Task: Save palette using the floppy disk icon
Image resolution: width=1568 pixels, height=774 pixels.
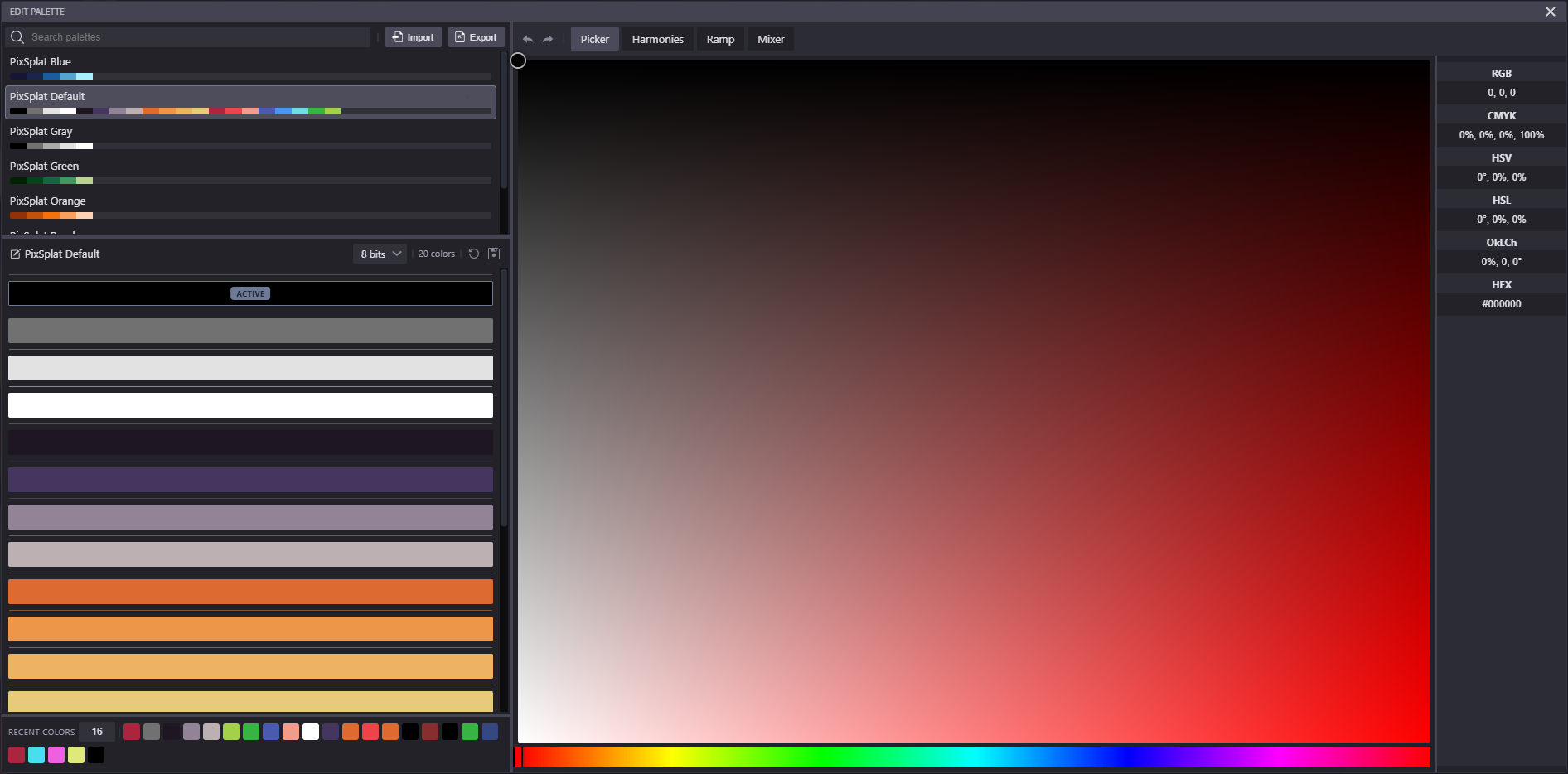Action: 494,254
